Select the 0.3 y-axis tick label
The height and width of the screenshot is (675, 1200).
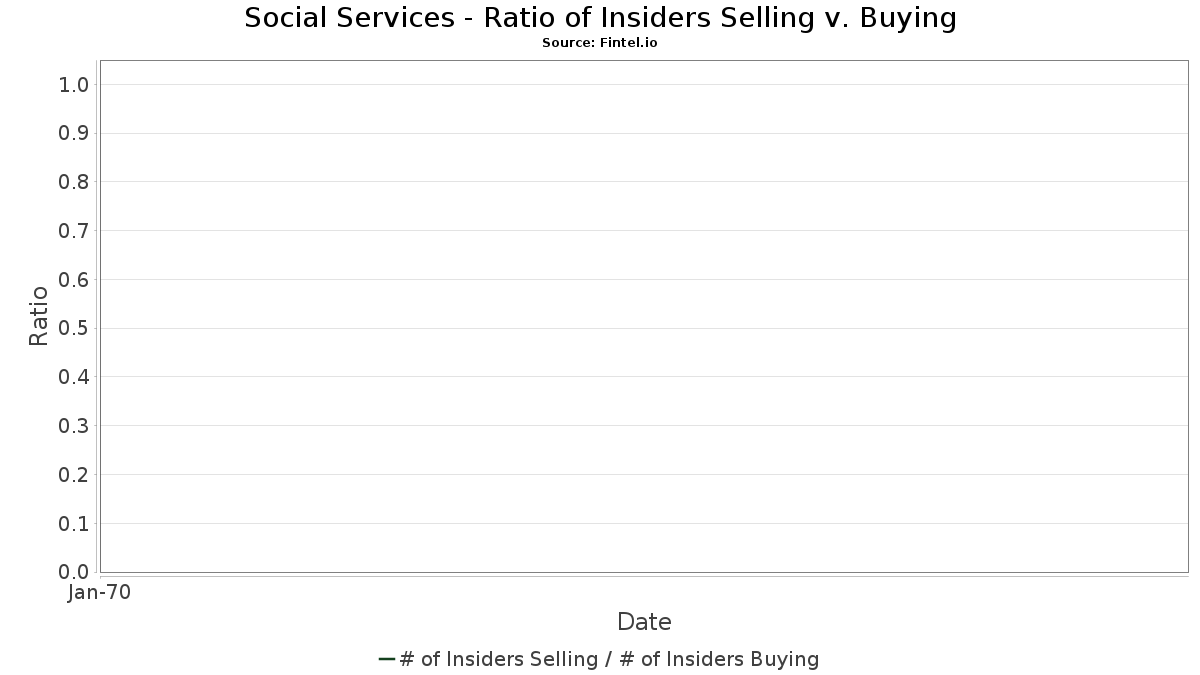(75, 426)
